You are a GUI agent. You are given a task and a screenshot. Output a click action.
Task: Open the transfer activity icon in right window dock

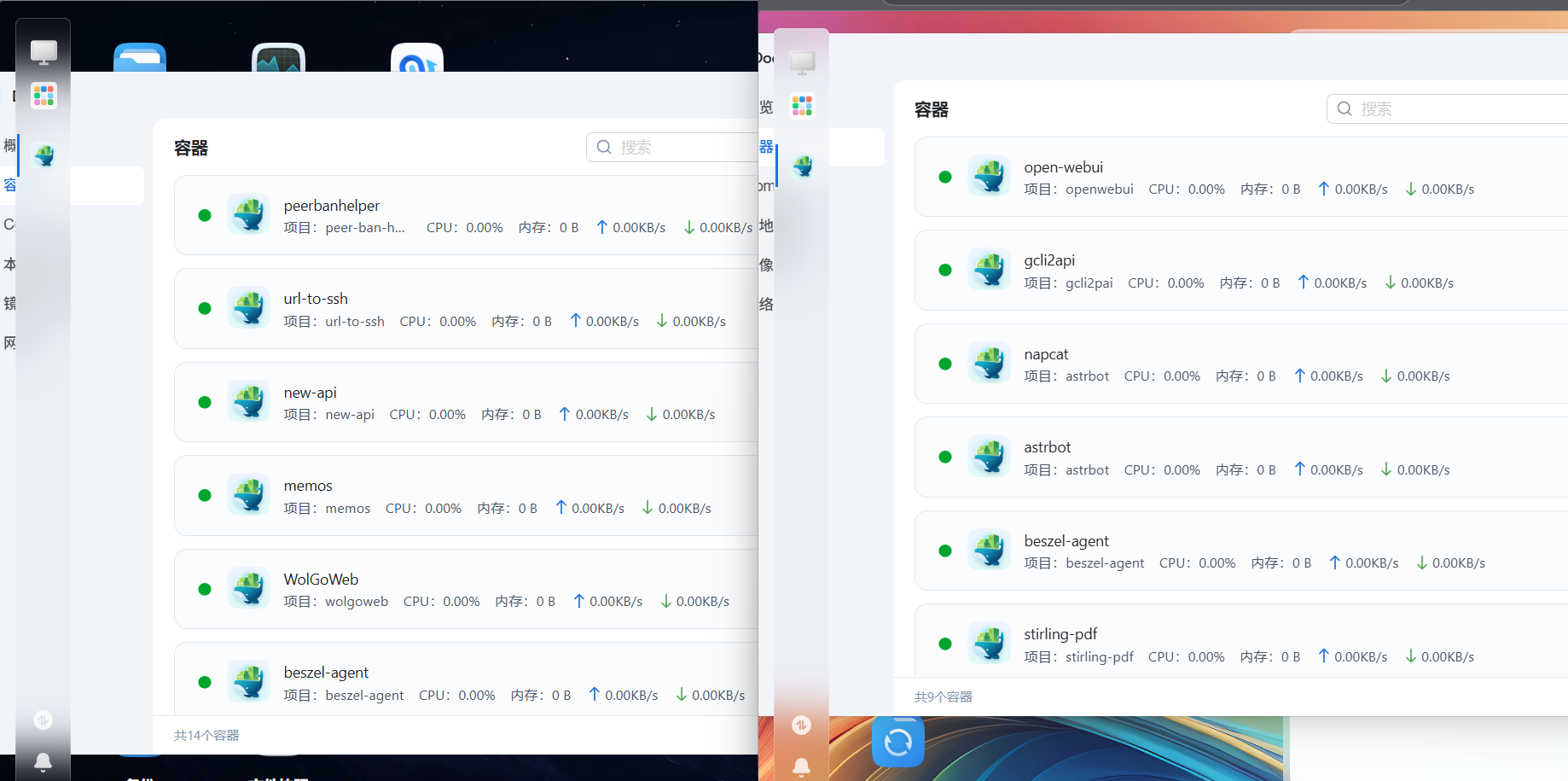coord(801,725)
